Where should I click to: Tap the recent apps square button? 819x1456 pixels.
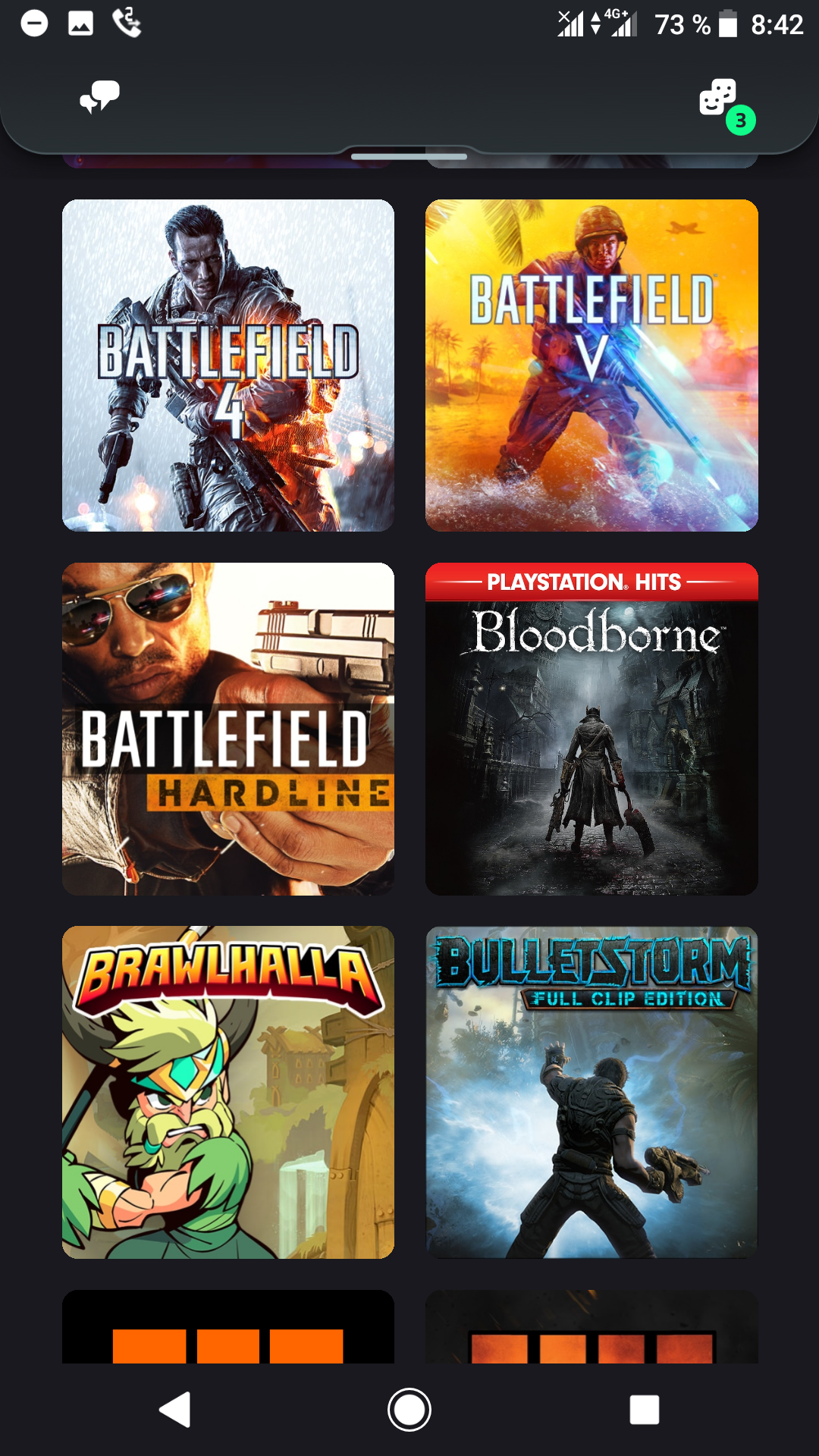tap(645, 1410)
